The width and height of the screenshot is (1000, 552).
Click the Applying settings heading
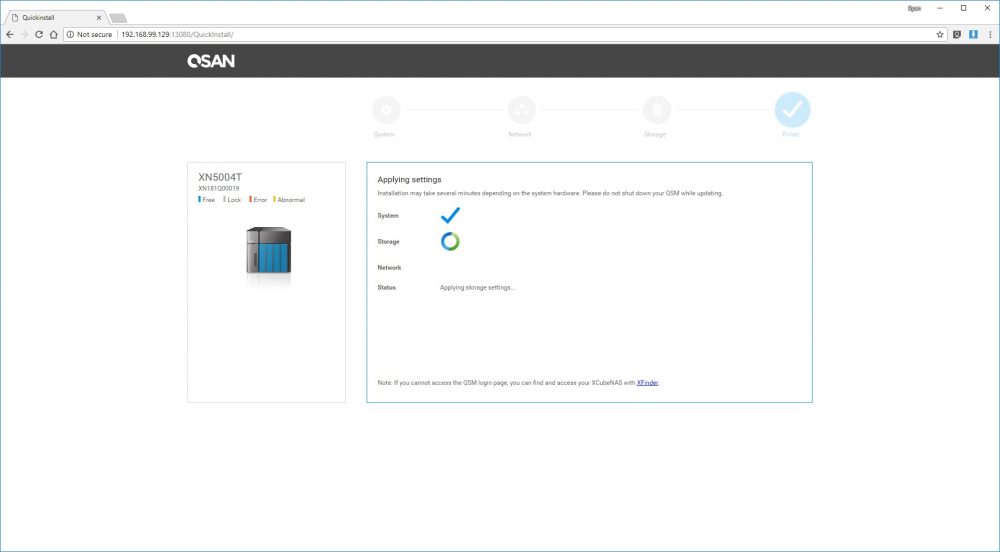tap(409, 180)
